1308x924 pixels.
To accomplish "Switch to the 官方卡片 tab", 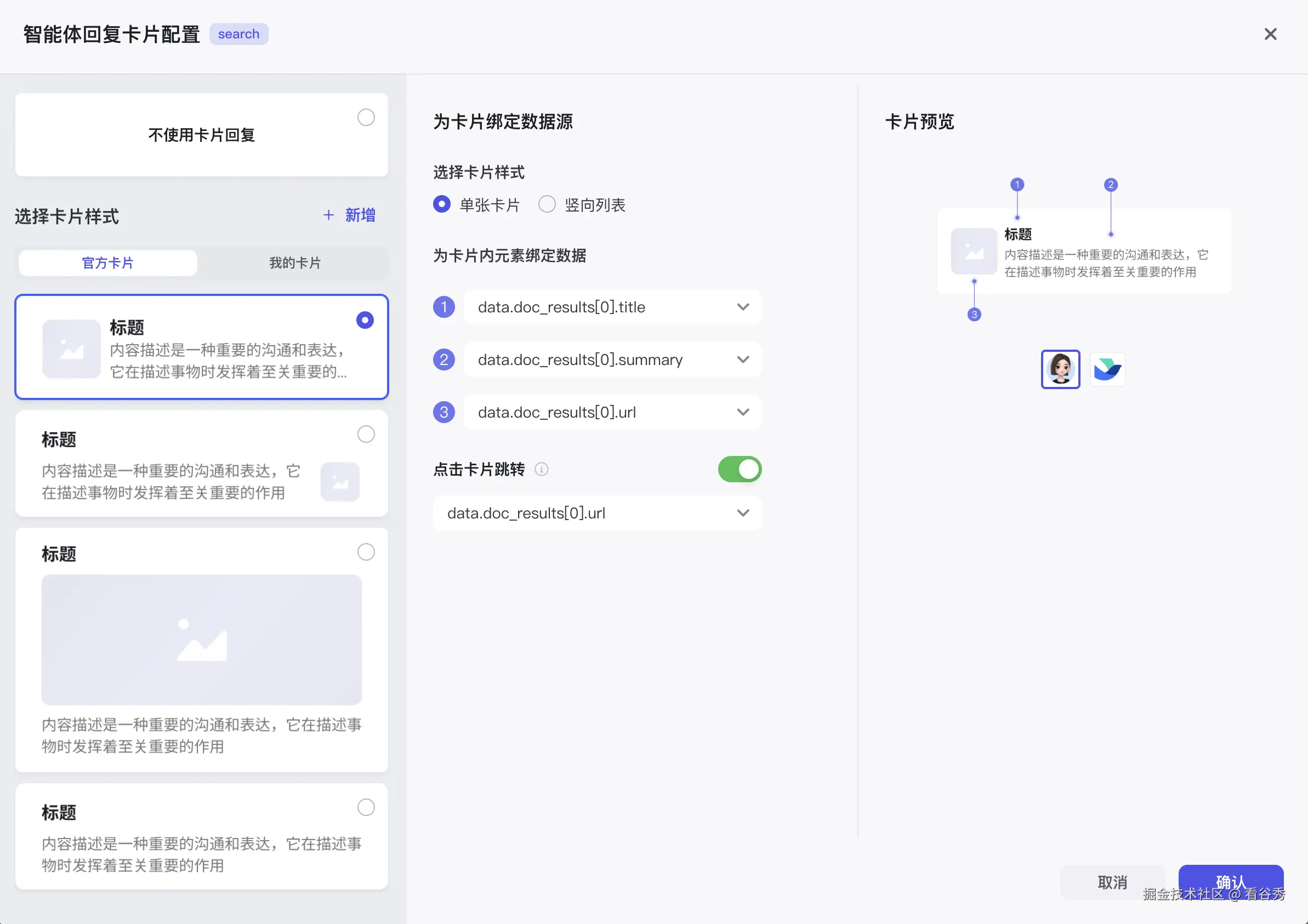I will (107, 263).
